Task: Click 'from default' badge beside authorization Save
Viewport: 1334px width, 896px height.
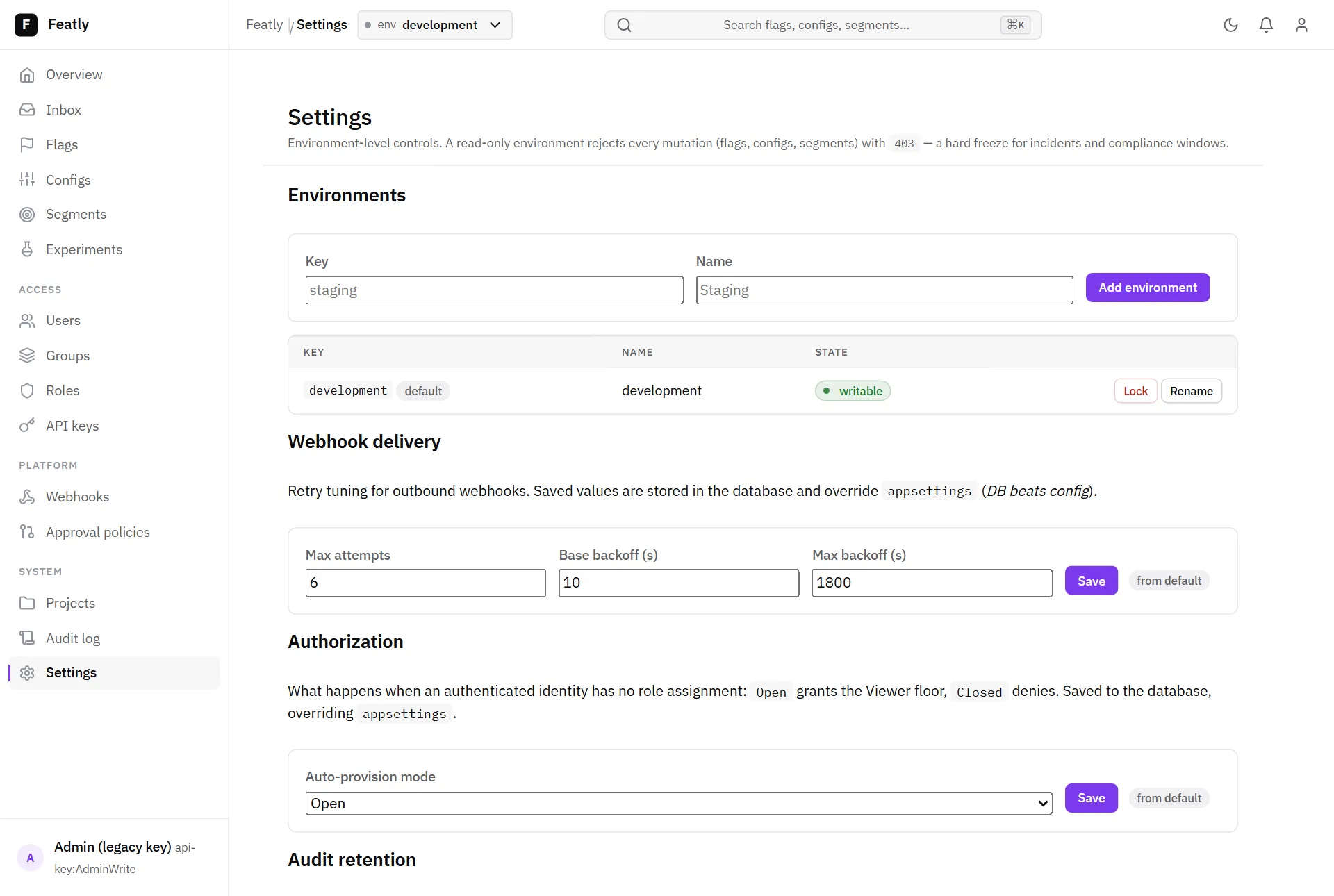Action: point(1169,798)
